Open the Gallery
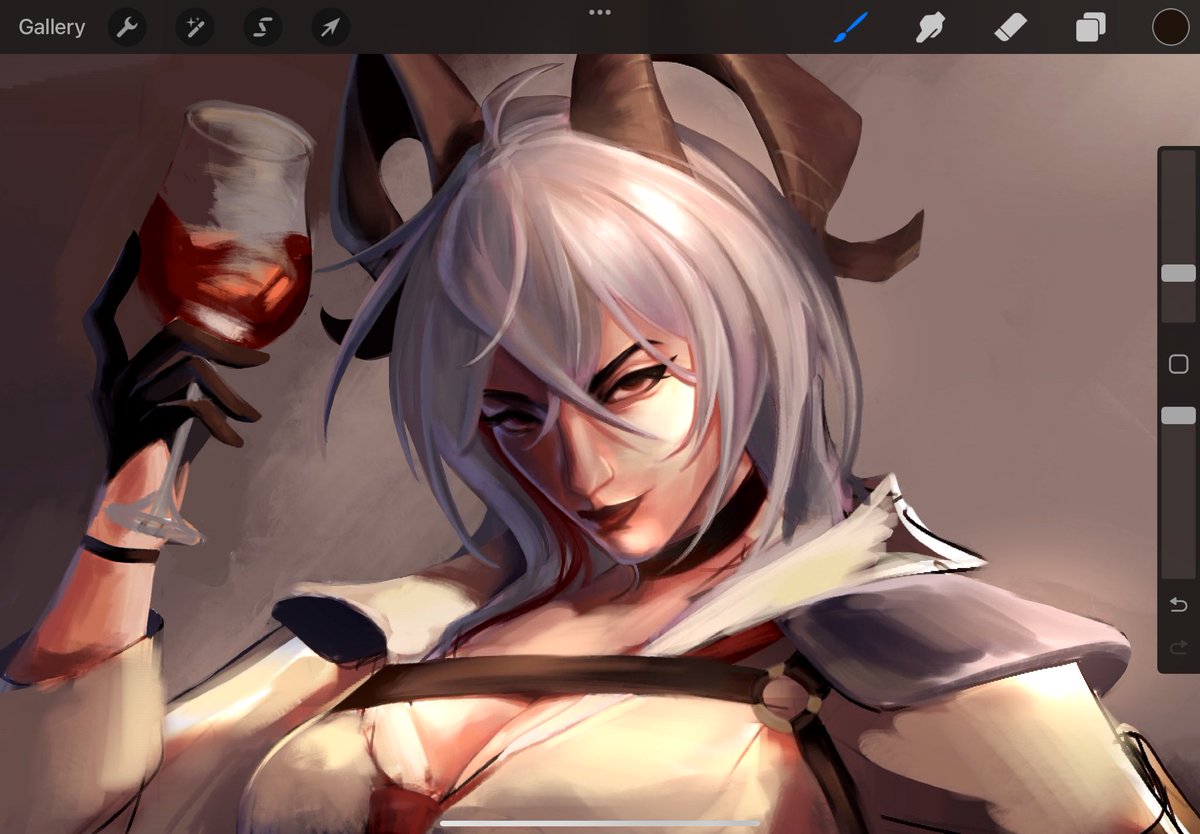Viewport: 1200px width, 834px height. pos(52,27)
